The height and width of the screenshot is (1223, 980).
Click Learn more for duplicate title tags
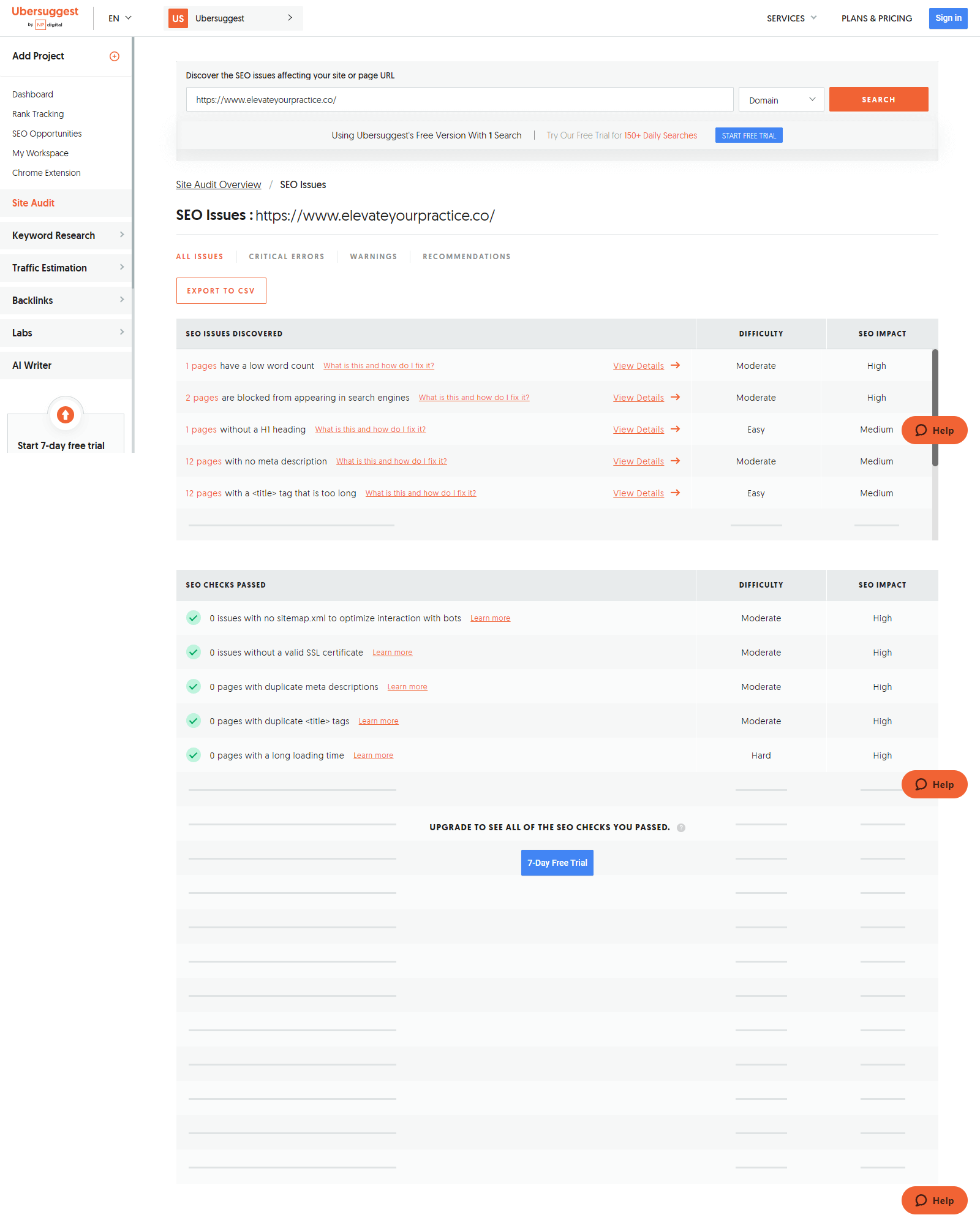(379, 721)
